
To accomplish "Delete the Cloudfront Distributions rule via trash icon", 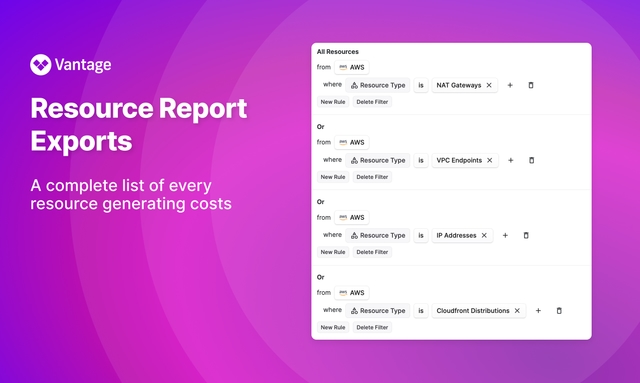I will point(559,311).
